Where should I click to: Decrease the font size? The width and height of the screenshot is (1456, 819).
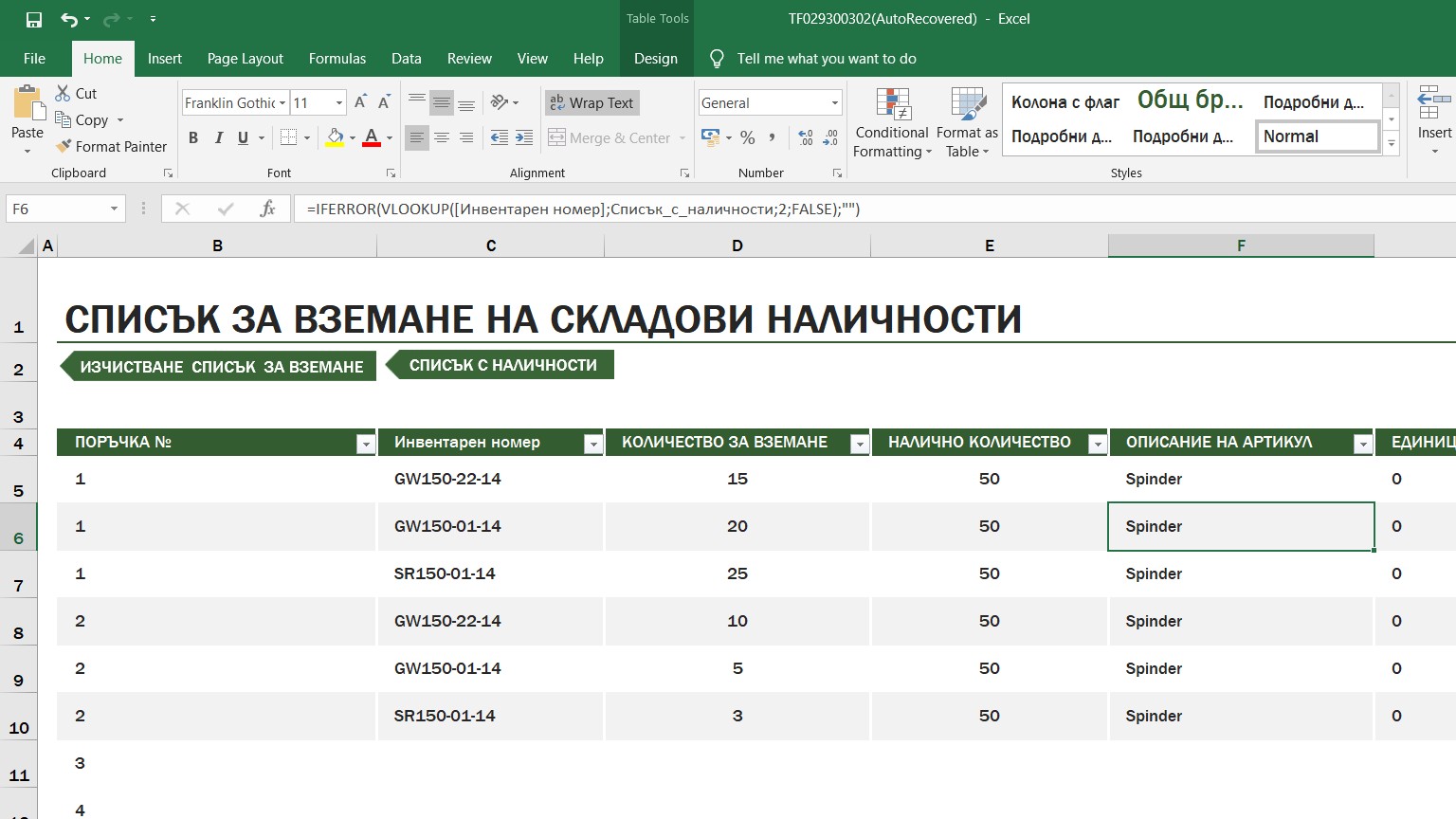[x=384, y=102]
